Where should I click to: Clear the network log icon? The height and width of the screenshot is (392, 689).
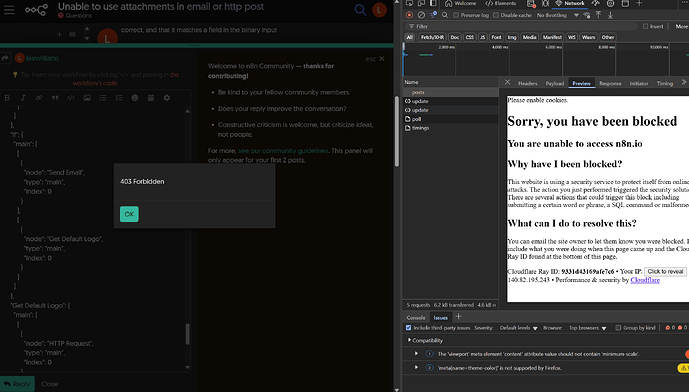[421, 15]
